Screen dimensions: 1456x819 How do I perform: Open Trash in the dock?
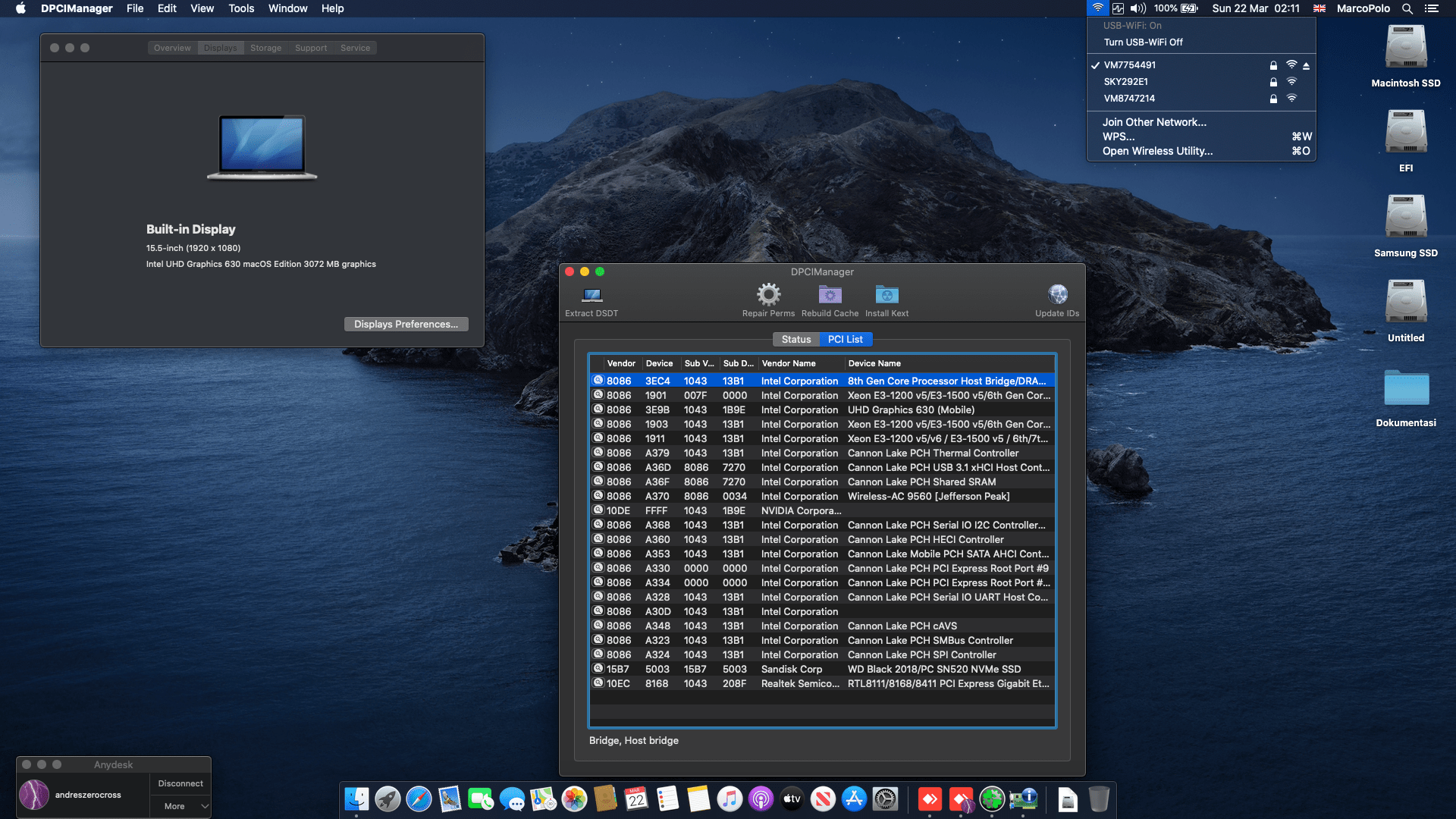[x=1099, y=799]
